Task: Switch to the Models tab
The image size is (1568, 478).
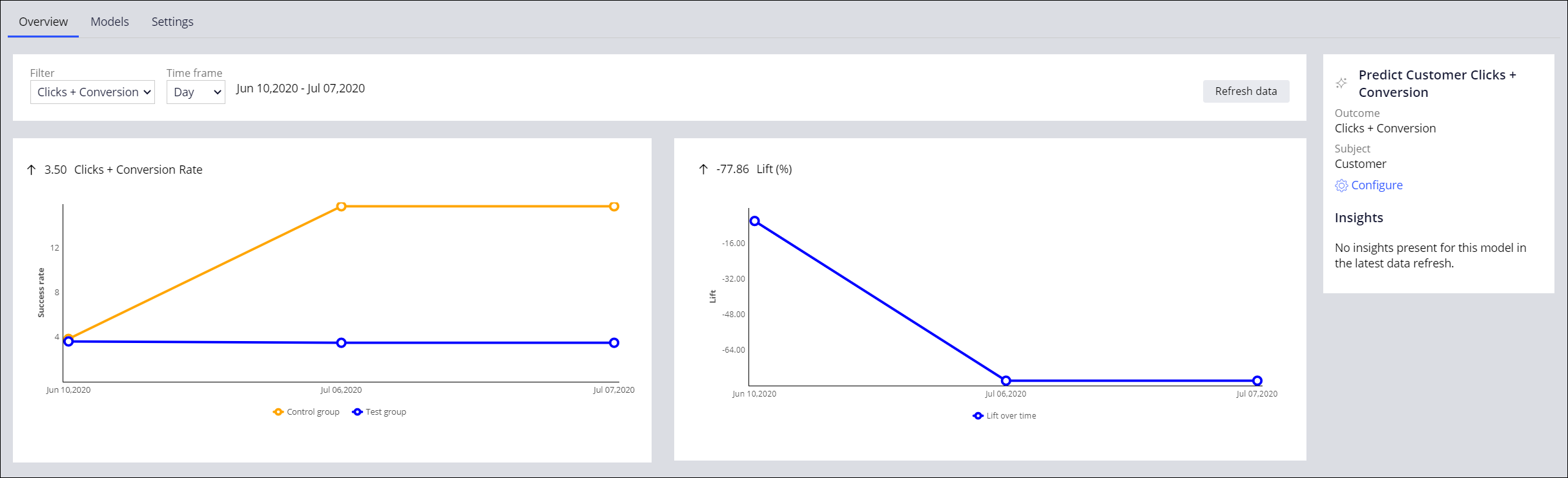Action: (110, 22)
